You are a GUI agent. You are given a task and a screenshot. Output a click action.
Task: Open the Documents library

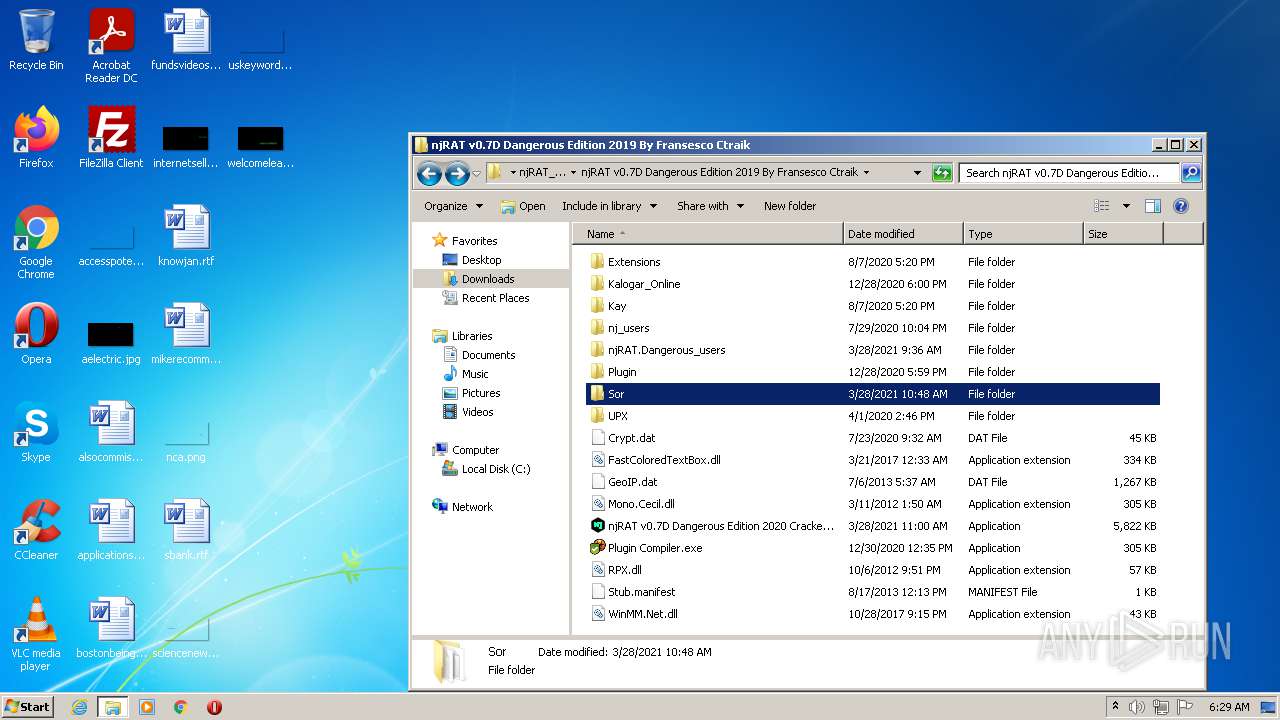coord(488,355)
